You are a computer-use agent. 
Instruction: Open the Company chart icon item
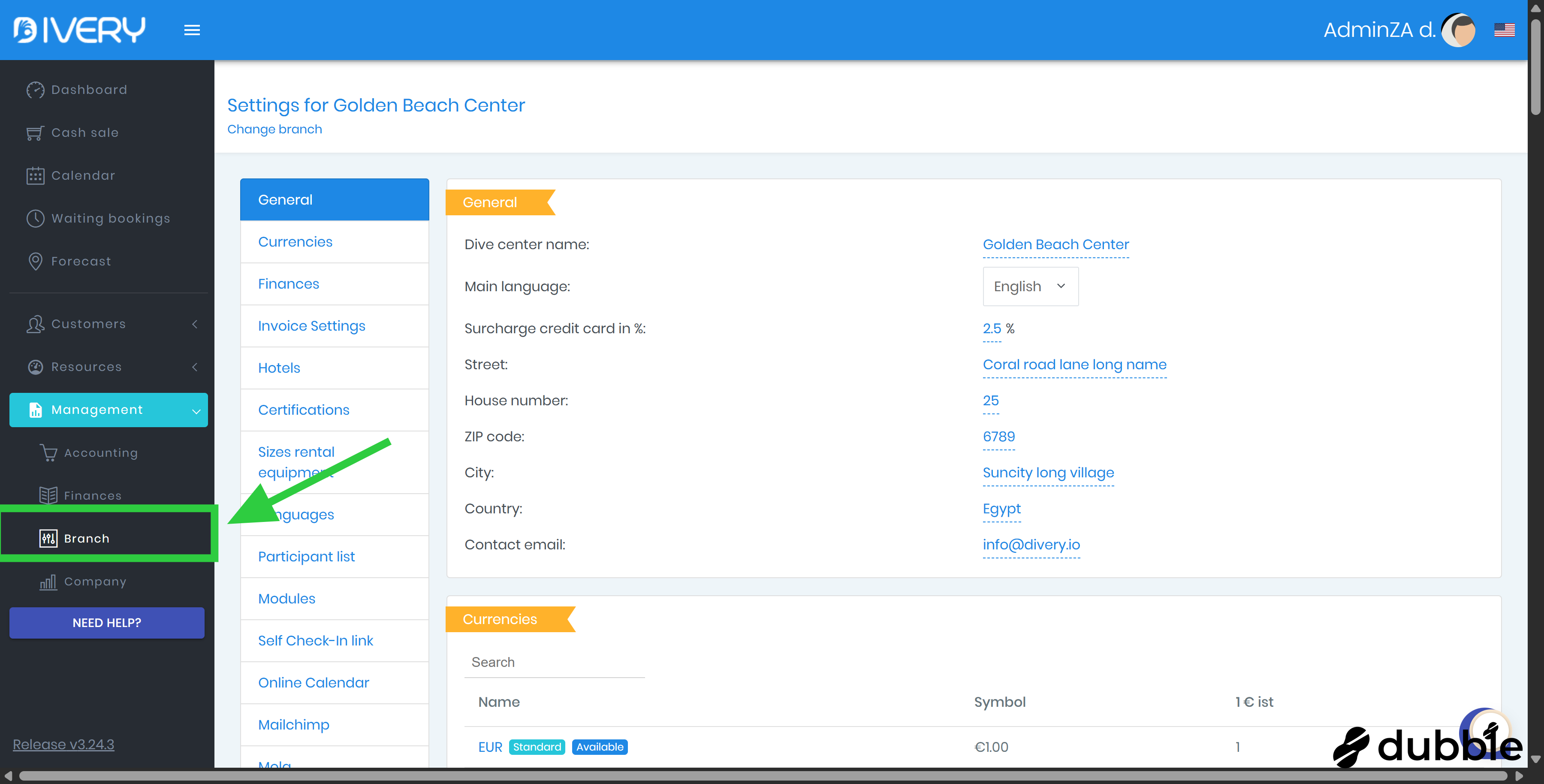coord(48,582)
